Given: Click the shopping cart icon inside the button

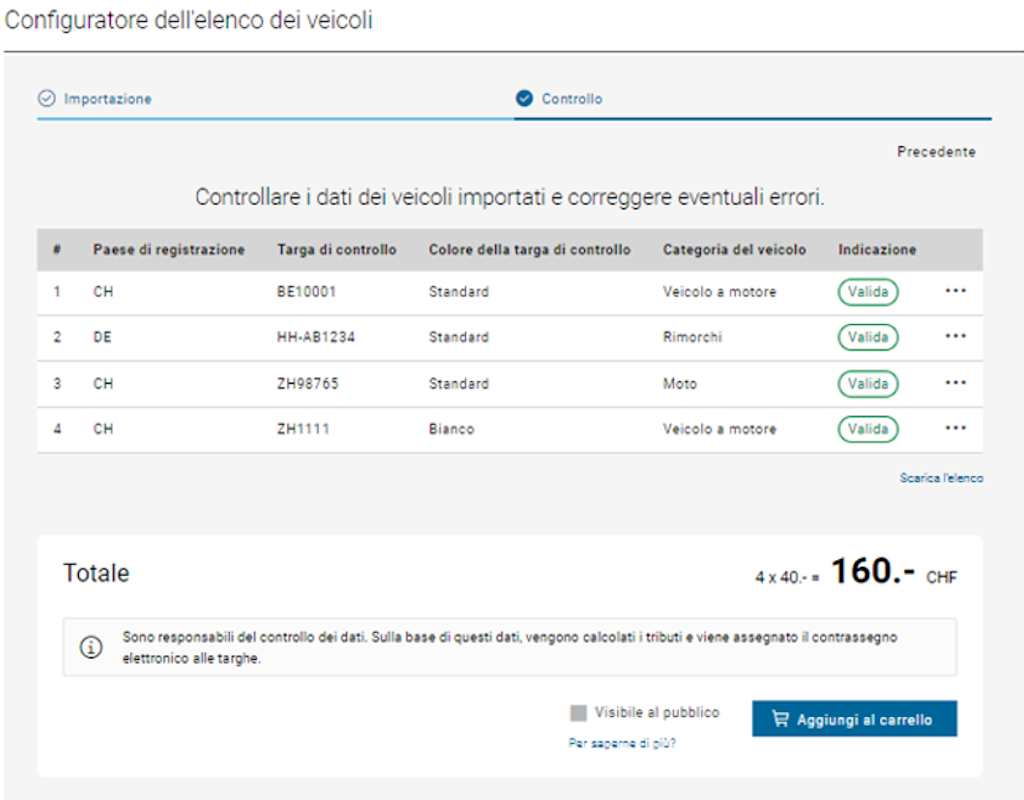Looking at the screenshot, I should (x=783, y=718).
